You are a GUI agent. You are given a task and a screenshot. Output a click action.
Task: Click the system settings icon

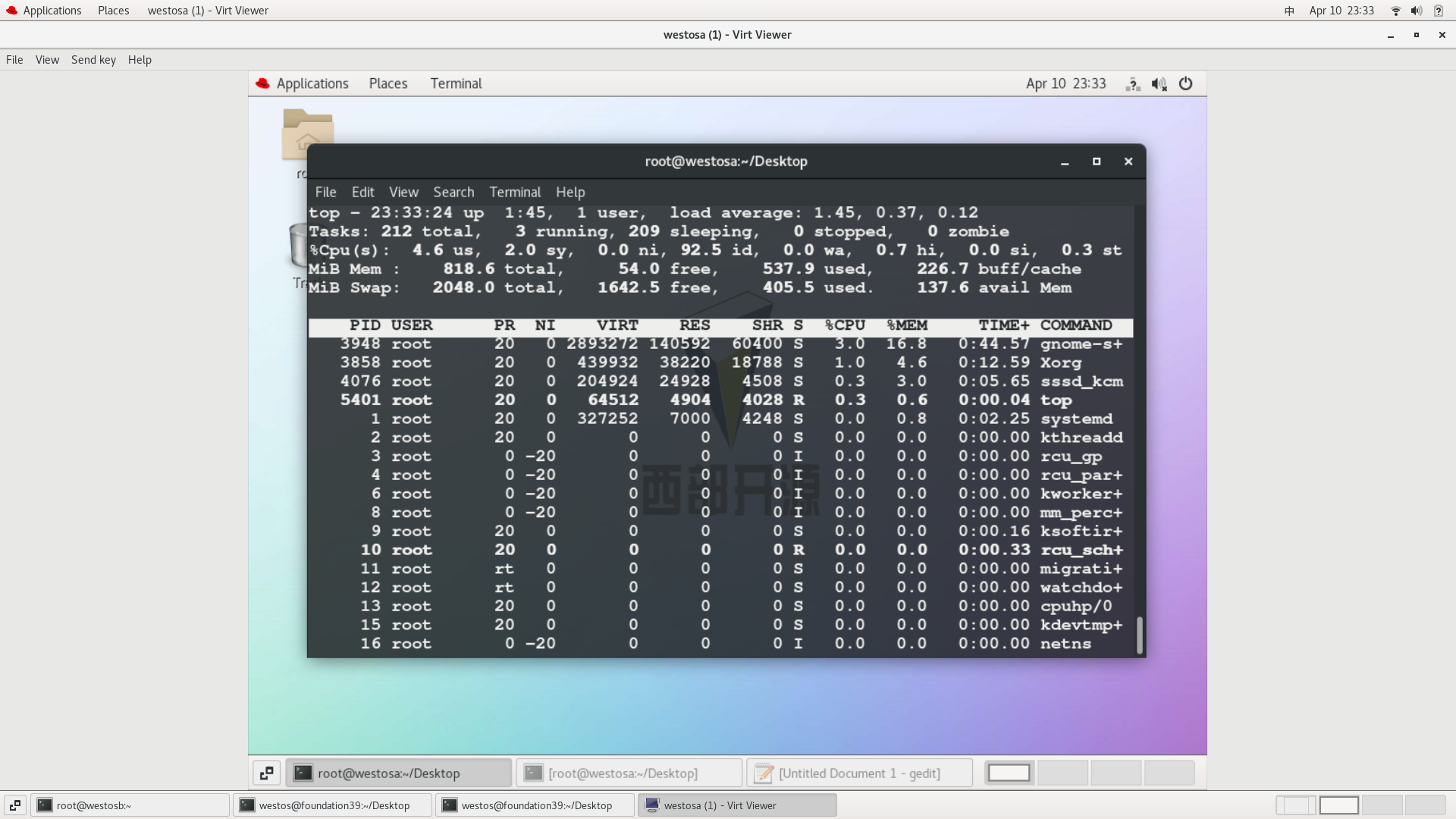click(x=1185, y=83)
